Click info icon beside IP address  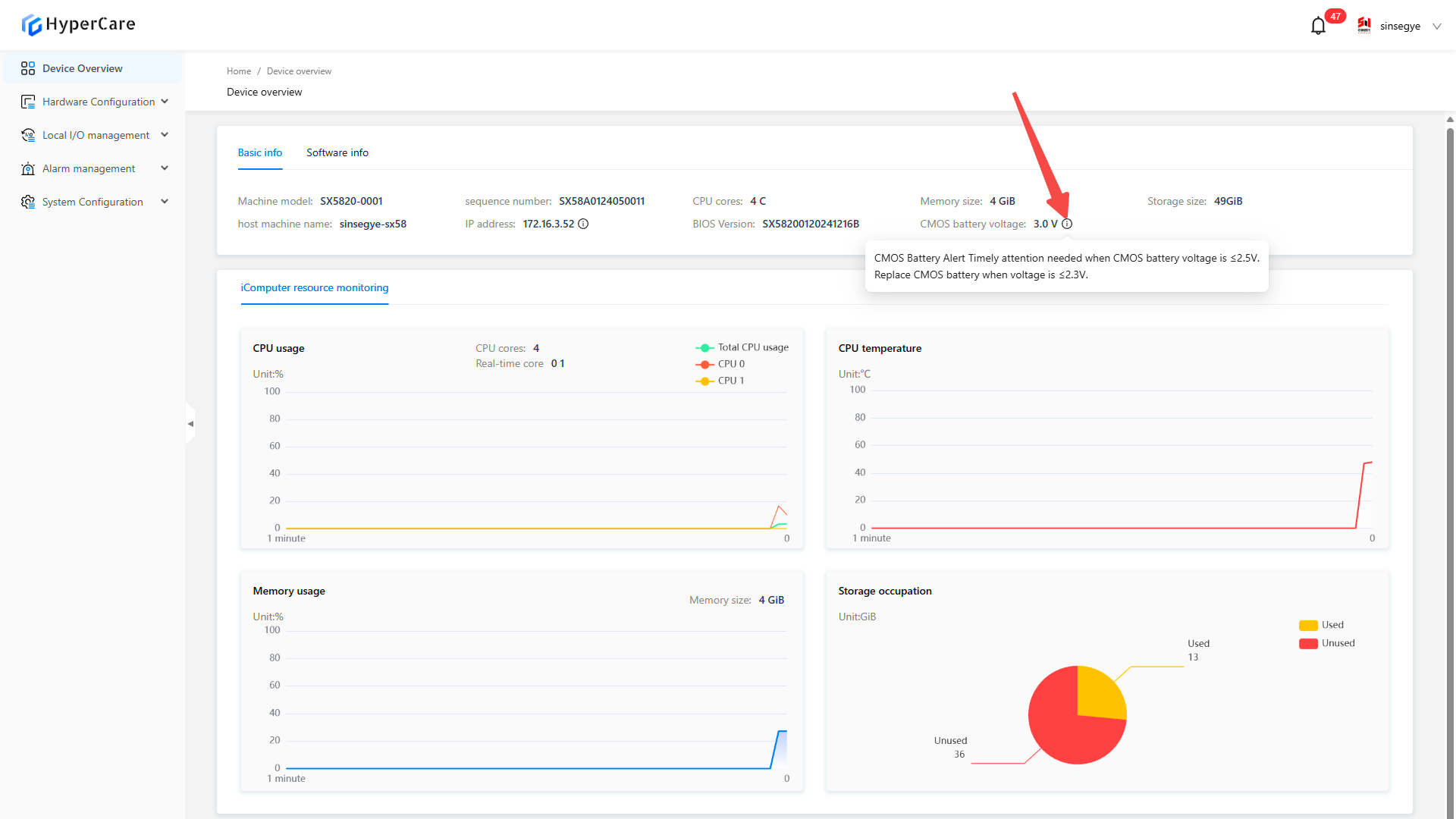pos(583,224)
